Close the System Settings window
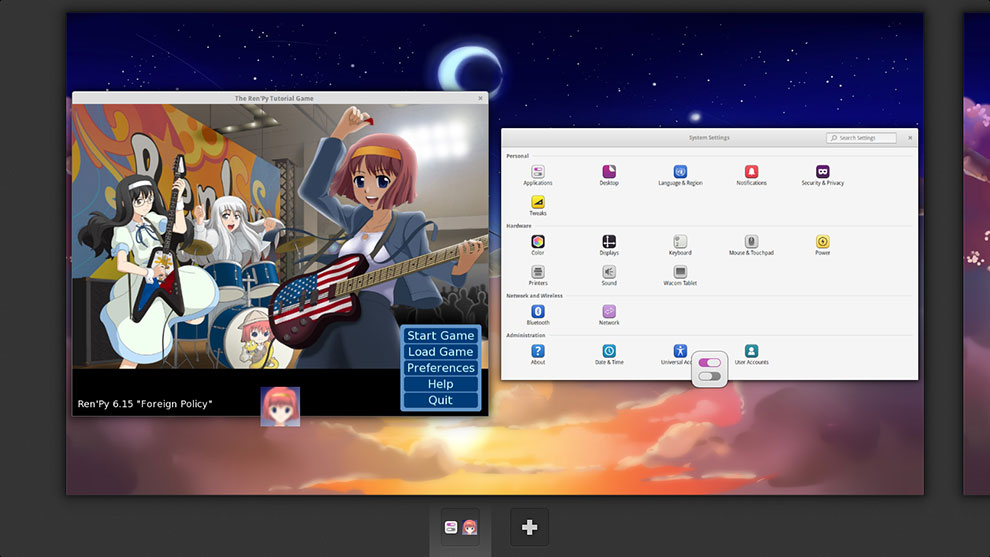 (910, 138)
